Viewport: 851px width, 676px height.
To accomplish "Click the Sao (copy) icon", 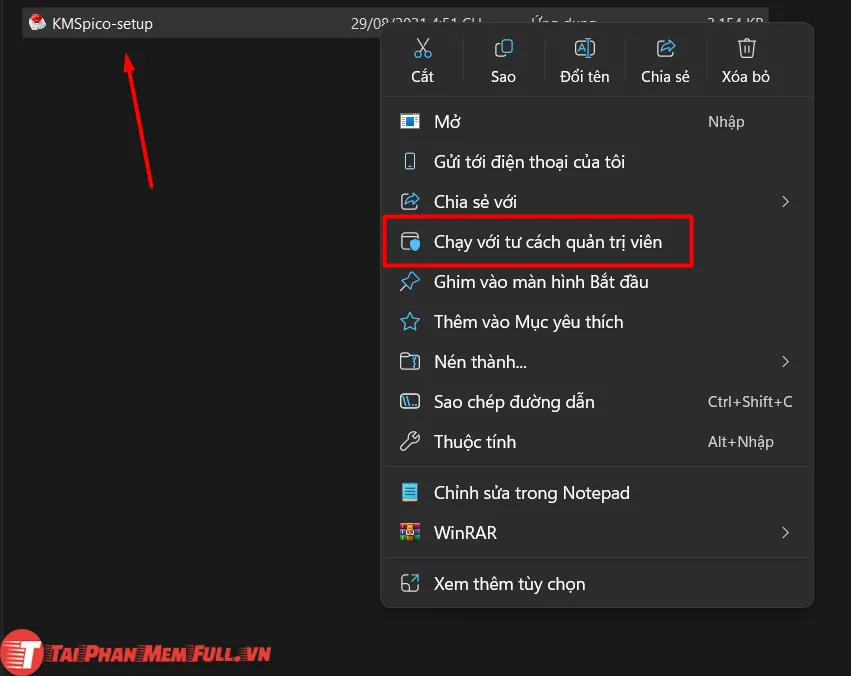I will tap(503, 48).
